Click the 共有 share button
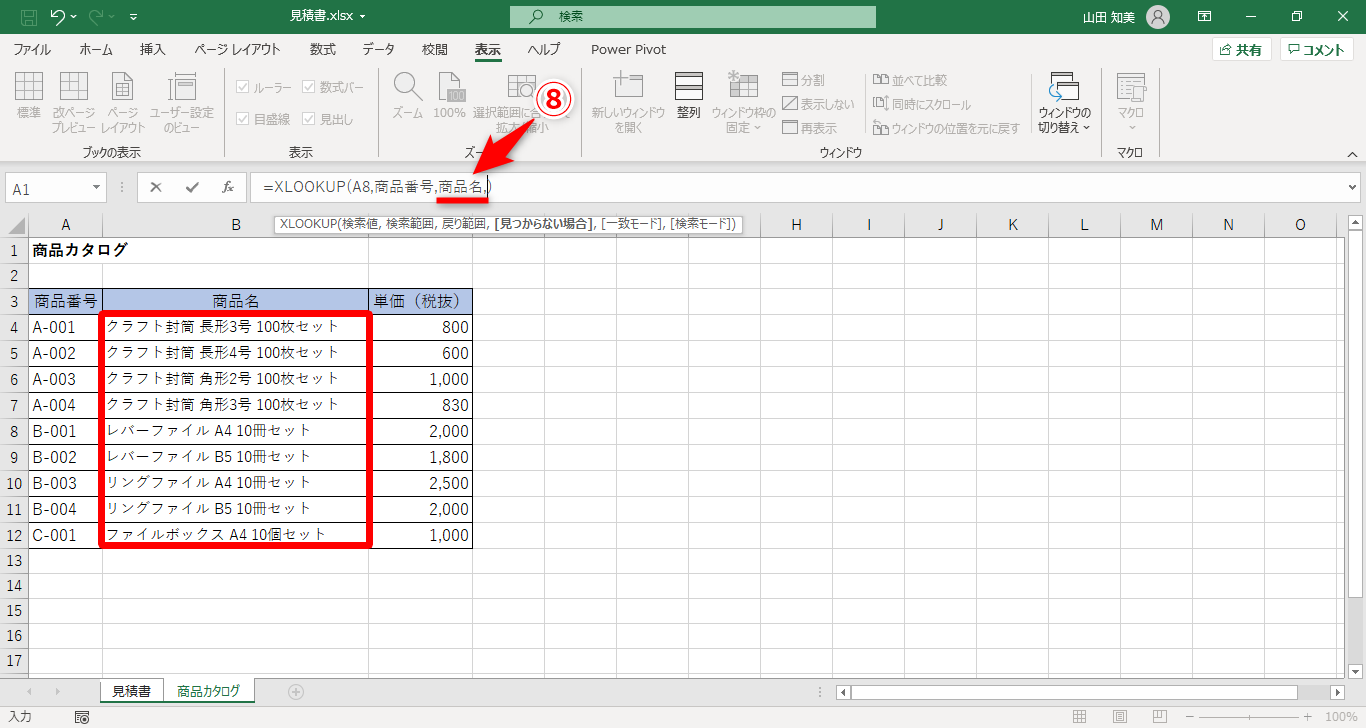 (x=1241, y=50)
